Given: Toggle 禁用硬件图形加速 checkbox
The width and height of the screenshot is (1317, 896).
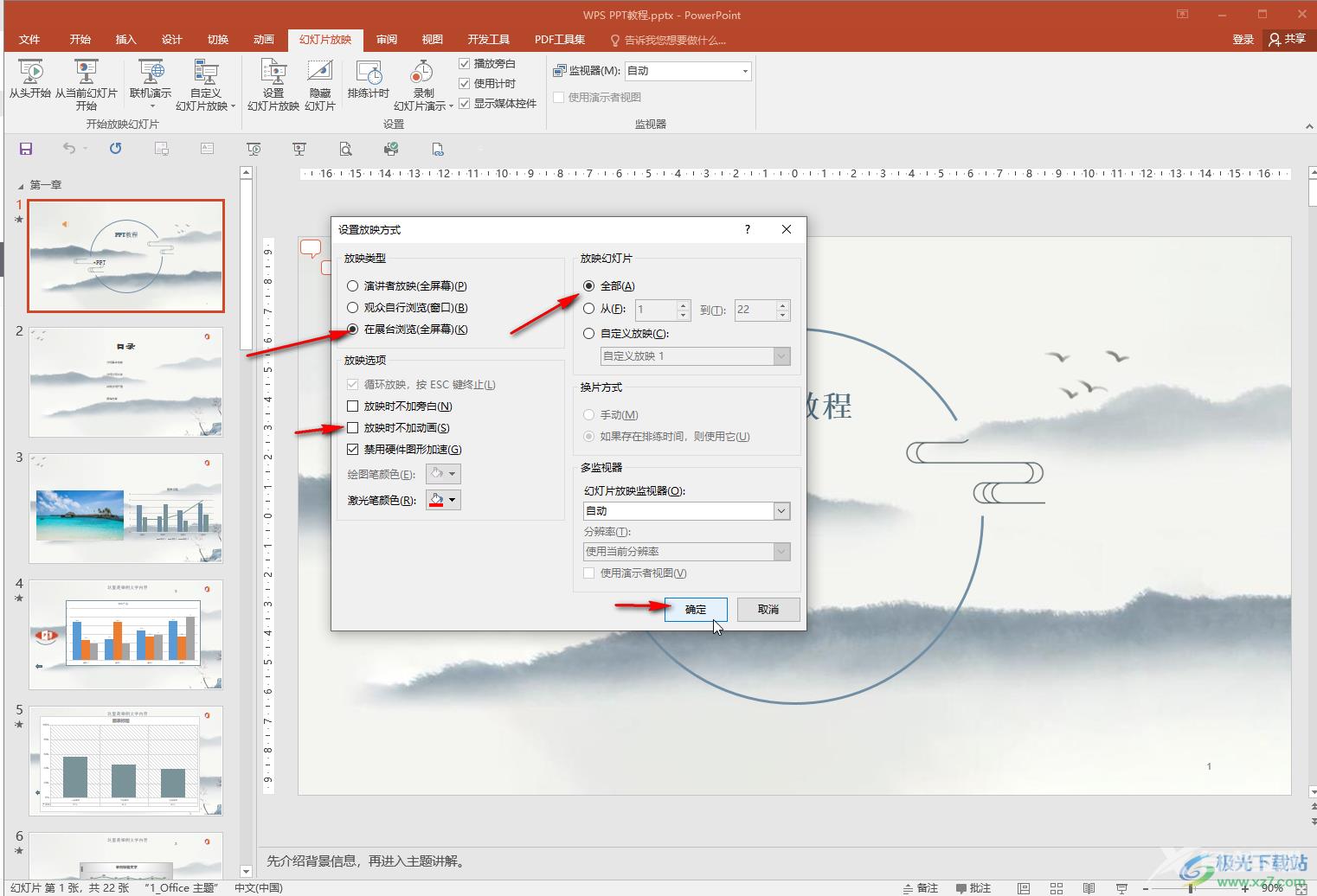Looking at the screenshot, I should pyautogui.click(x=352, y=450).
